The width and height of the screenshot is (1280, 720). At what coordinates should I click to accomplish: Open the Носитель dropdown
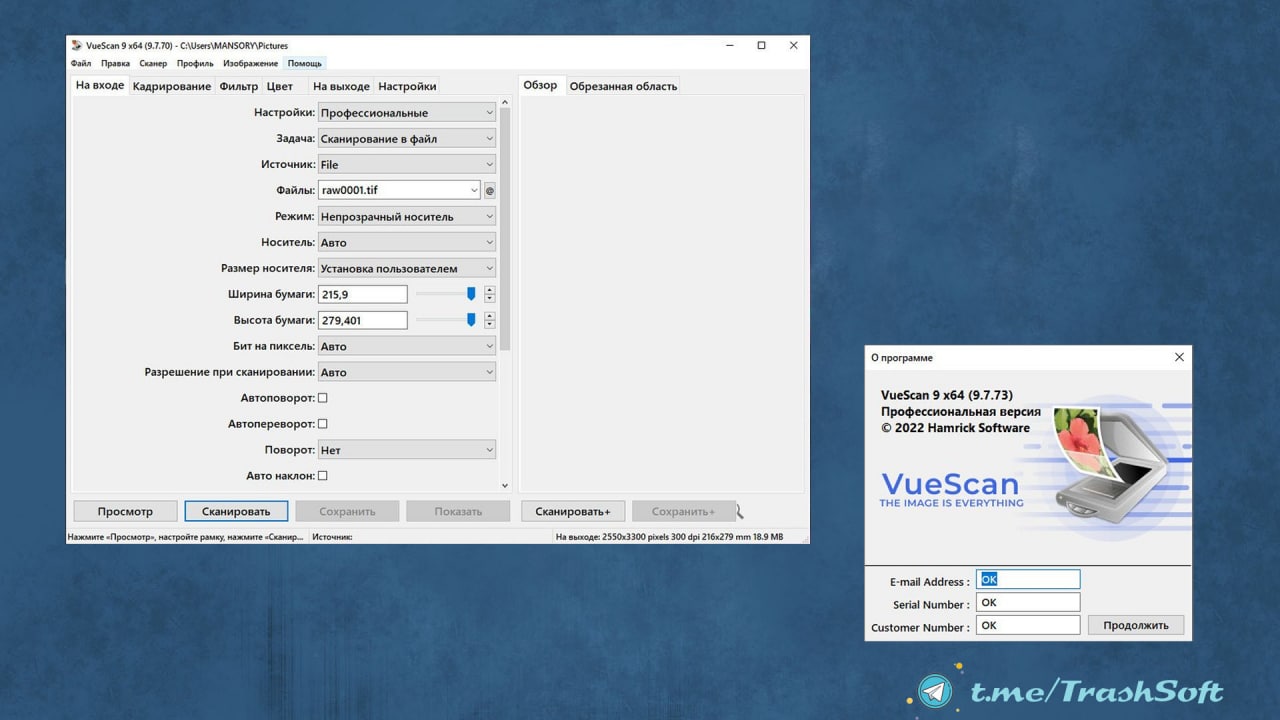407,243
